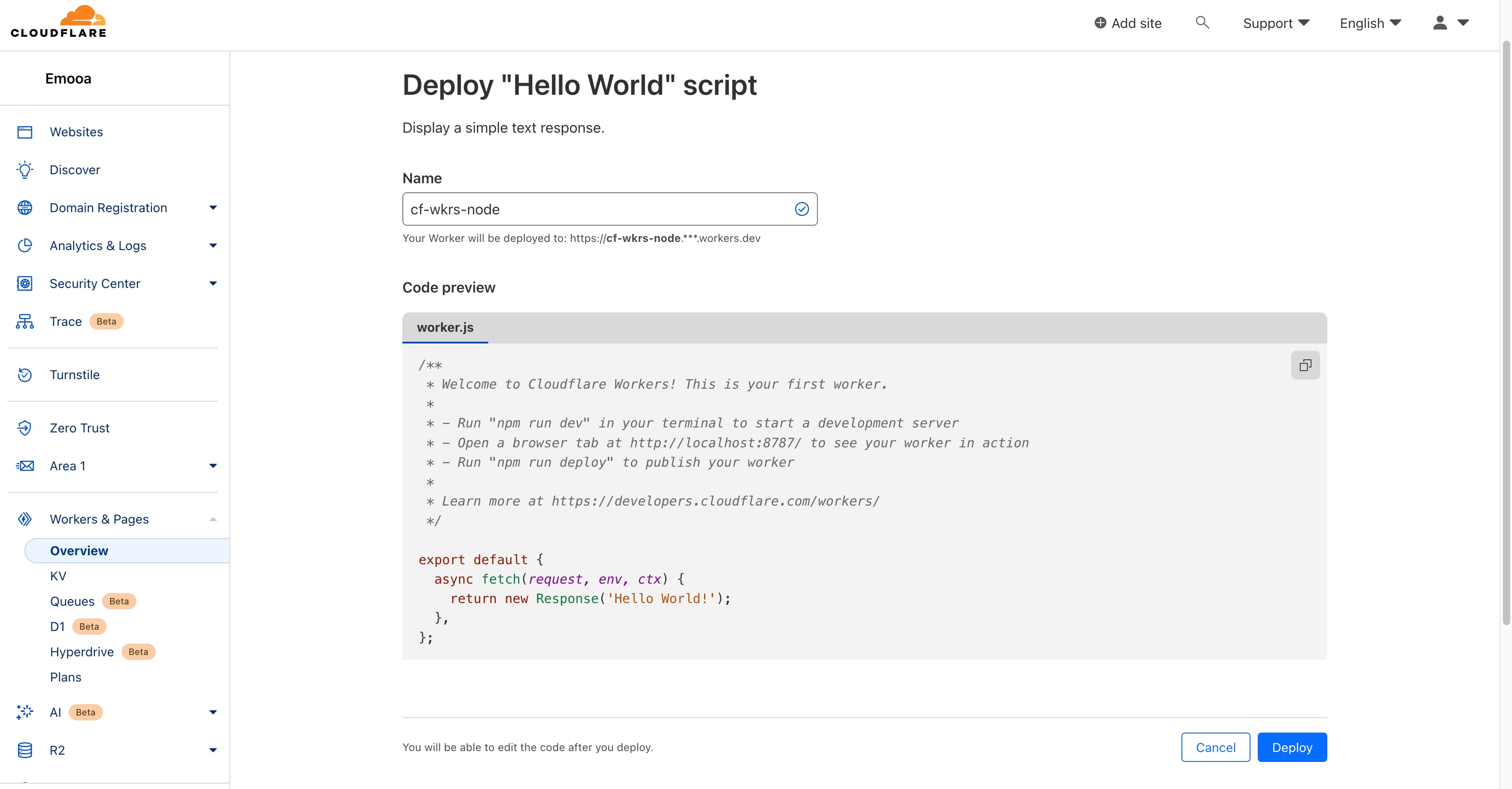Expand the Domain Registration section

[x=213, y=208]
